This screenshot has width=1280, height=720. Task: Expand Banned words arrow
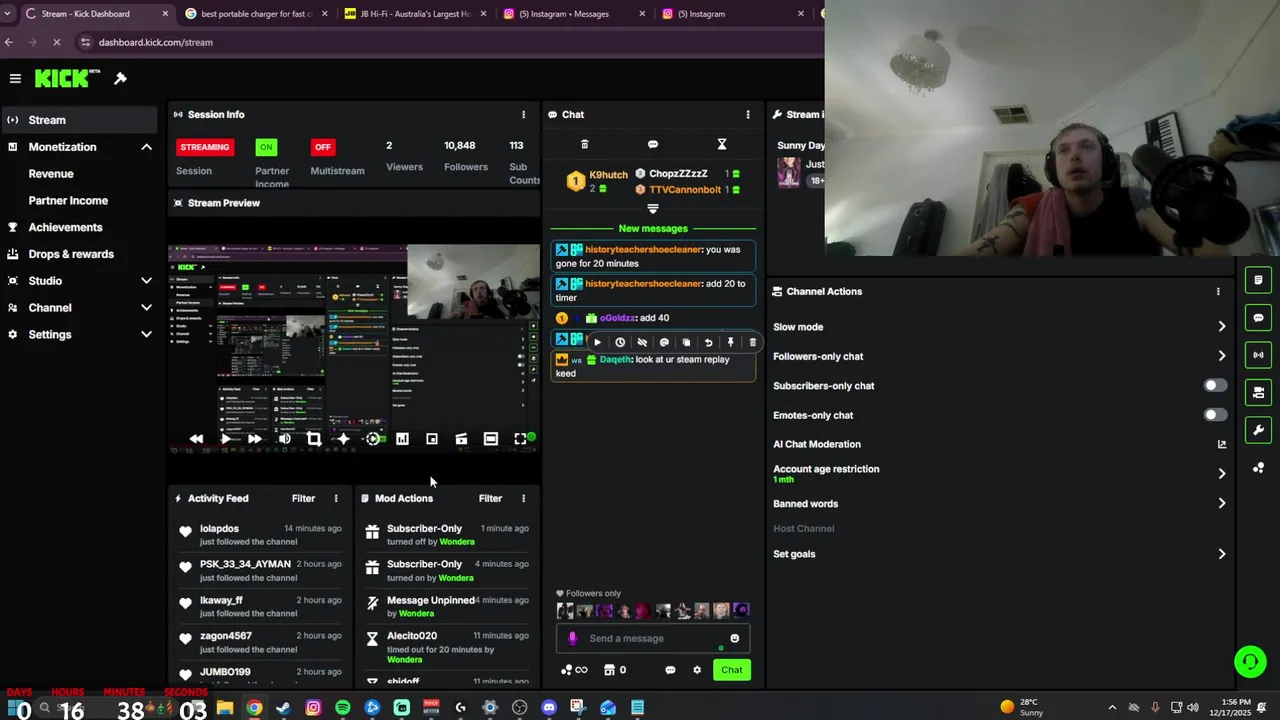1221,504
